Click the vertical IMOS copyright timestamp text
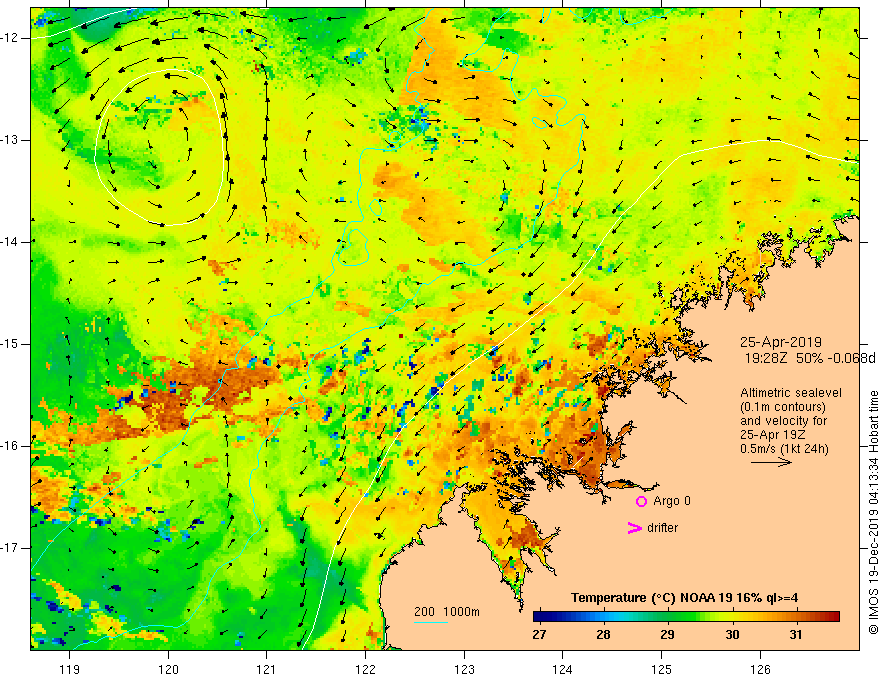The height and width of the screenshot is (680, 880). (x=873, y=512)
